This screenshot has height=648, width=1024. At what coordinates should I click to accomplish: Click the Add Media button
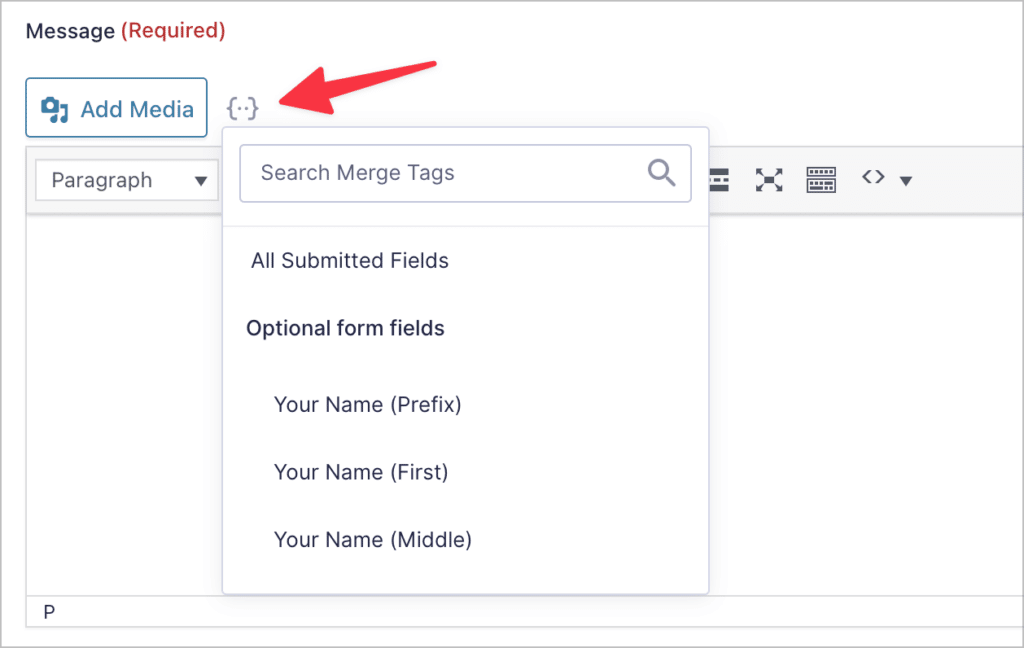[116, 108]
